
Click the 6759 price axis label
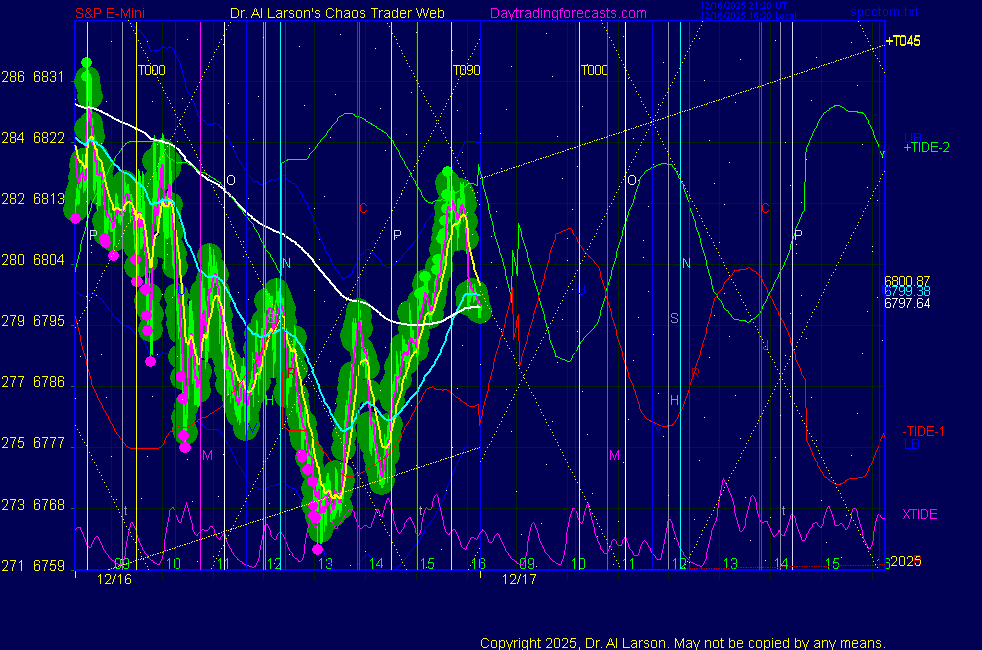48,566
